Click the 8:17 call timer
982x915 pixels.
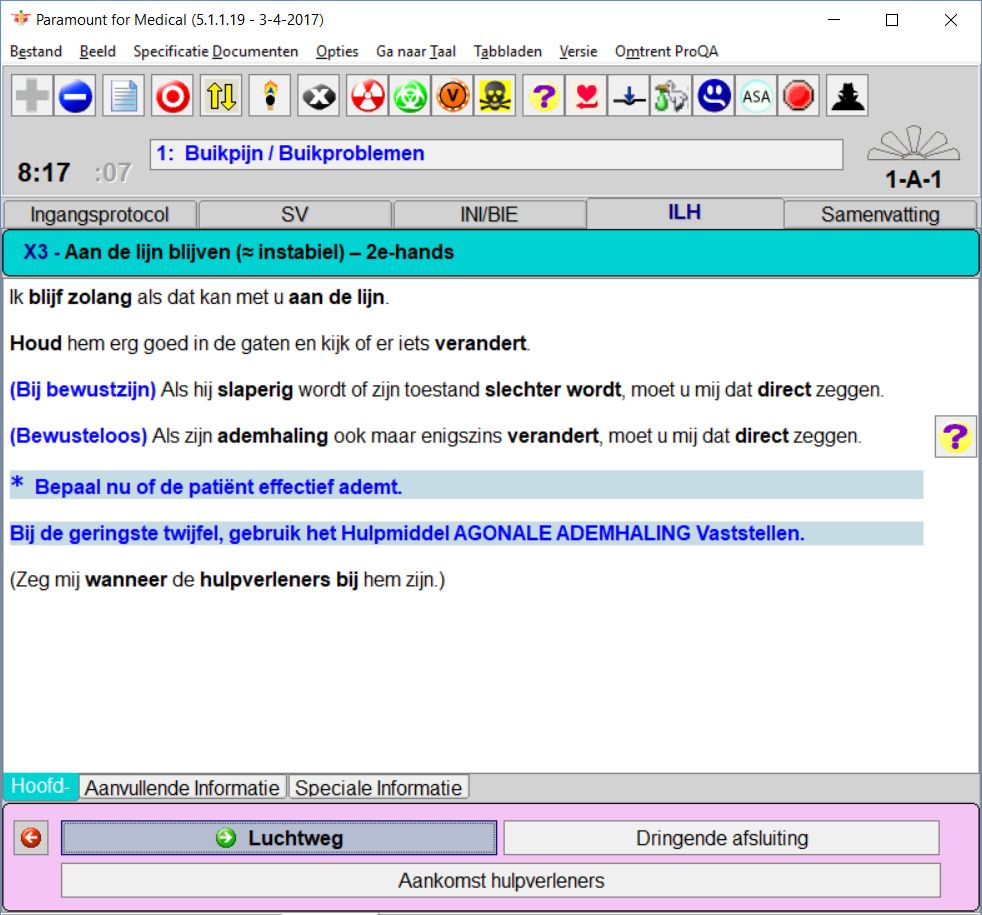(x=44, y=173)
